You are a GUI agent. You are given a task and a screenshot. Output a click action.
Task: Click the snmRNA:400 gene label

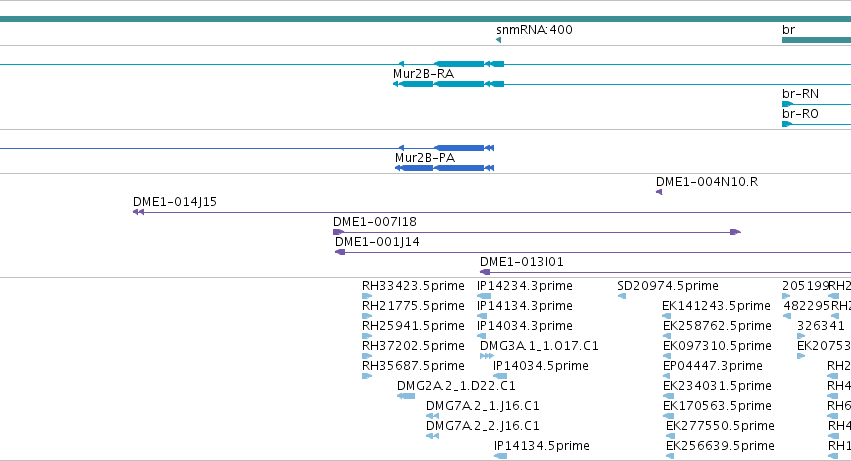point(534,30)
